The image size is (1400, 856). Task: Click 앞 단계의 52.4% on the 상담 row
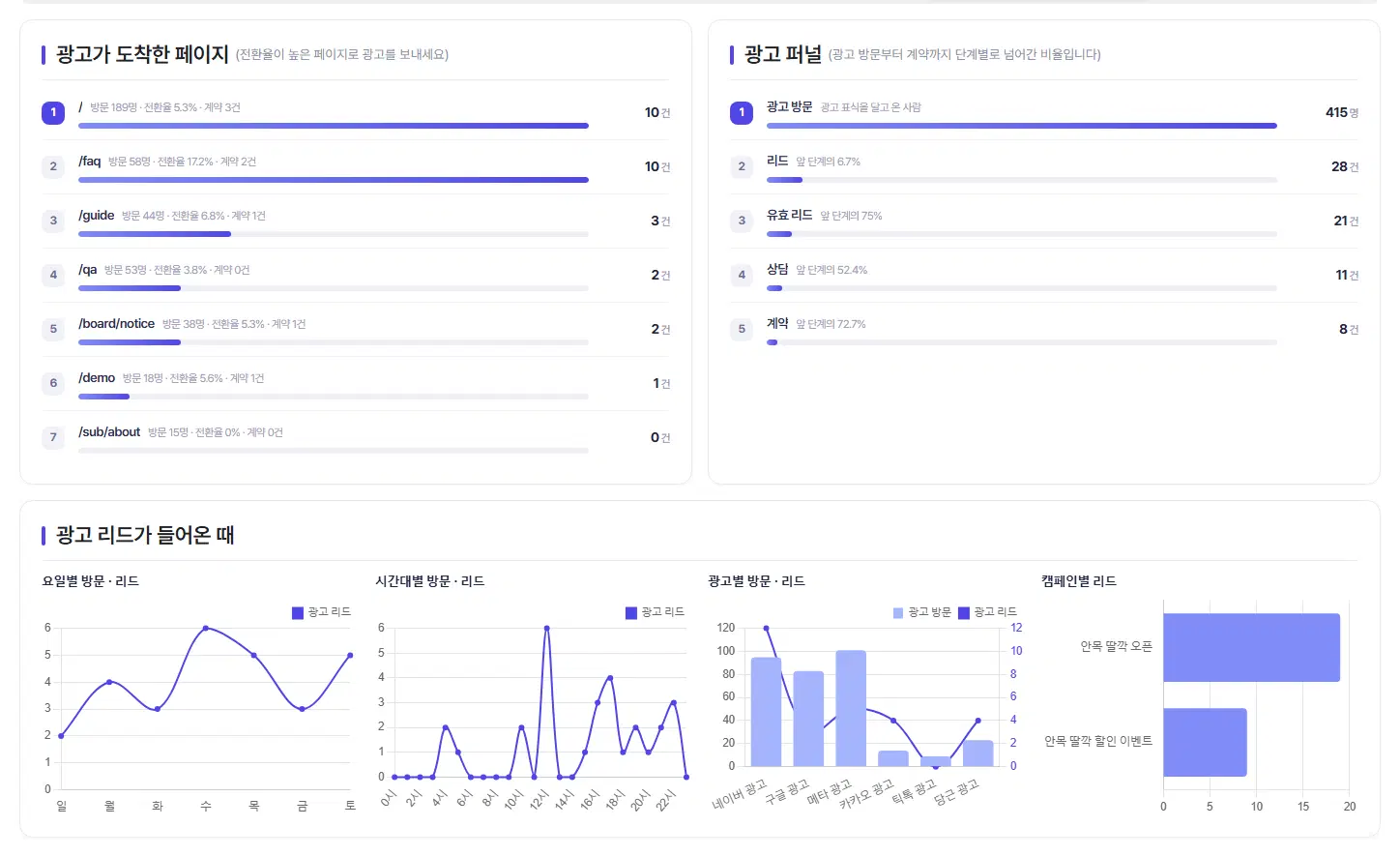(x=831, y=270)
